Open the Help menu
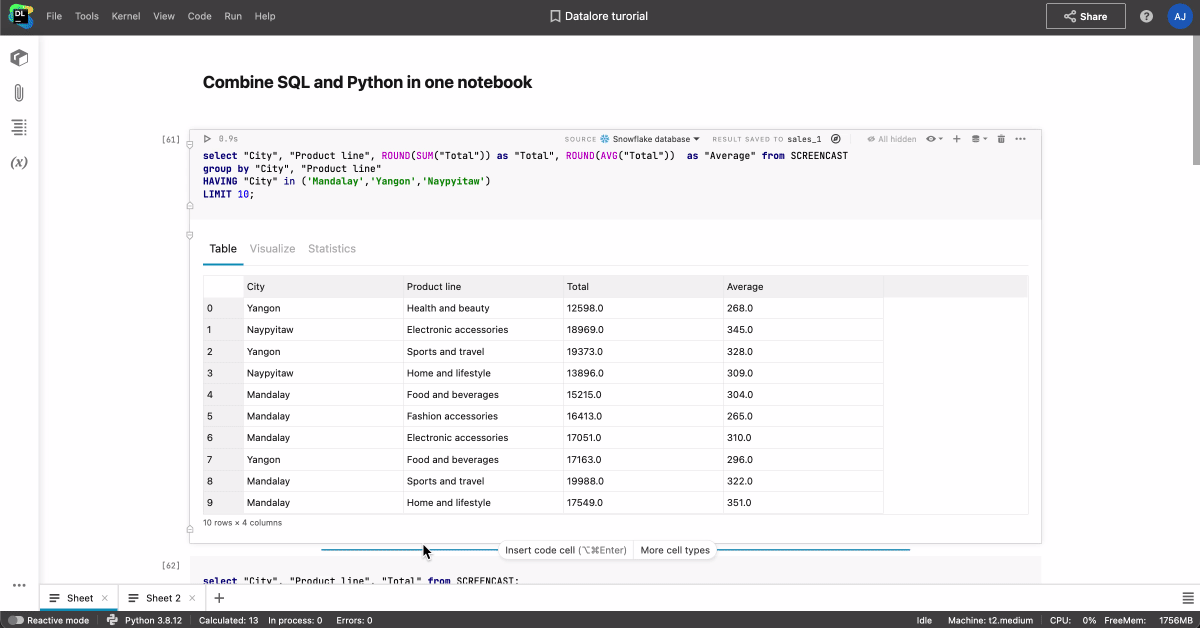Image resolution: width=1200 pixels, height=628 pixels. click(265, 16)
